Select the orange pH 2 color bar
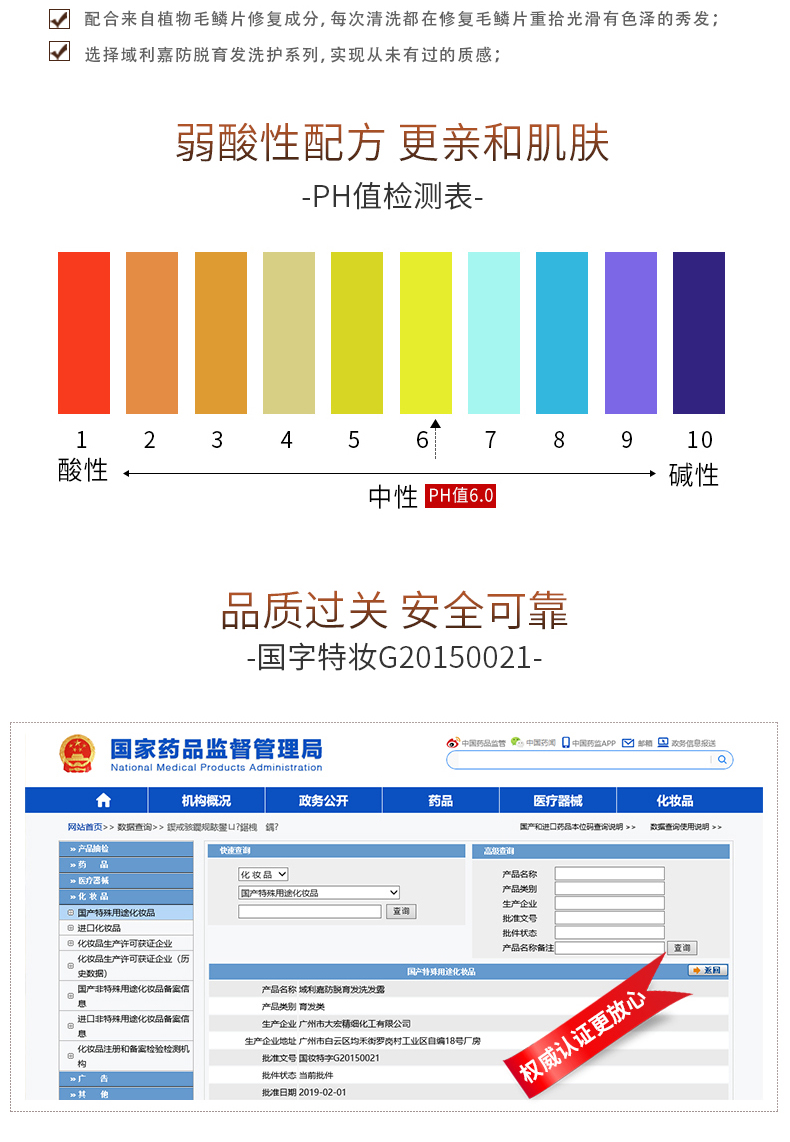This screenshot has height=1142, width=790. point(151,333)
